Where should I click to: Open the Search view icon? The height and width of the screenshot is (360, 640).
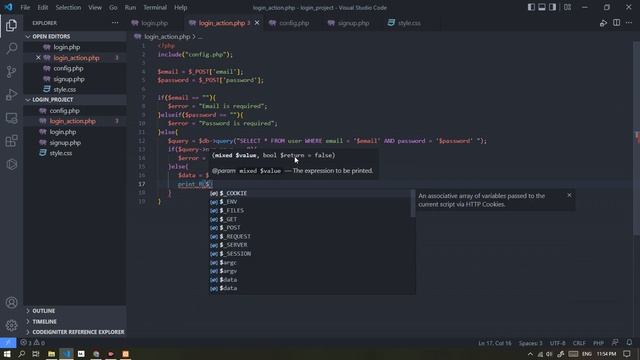click(11, 49)
